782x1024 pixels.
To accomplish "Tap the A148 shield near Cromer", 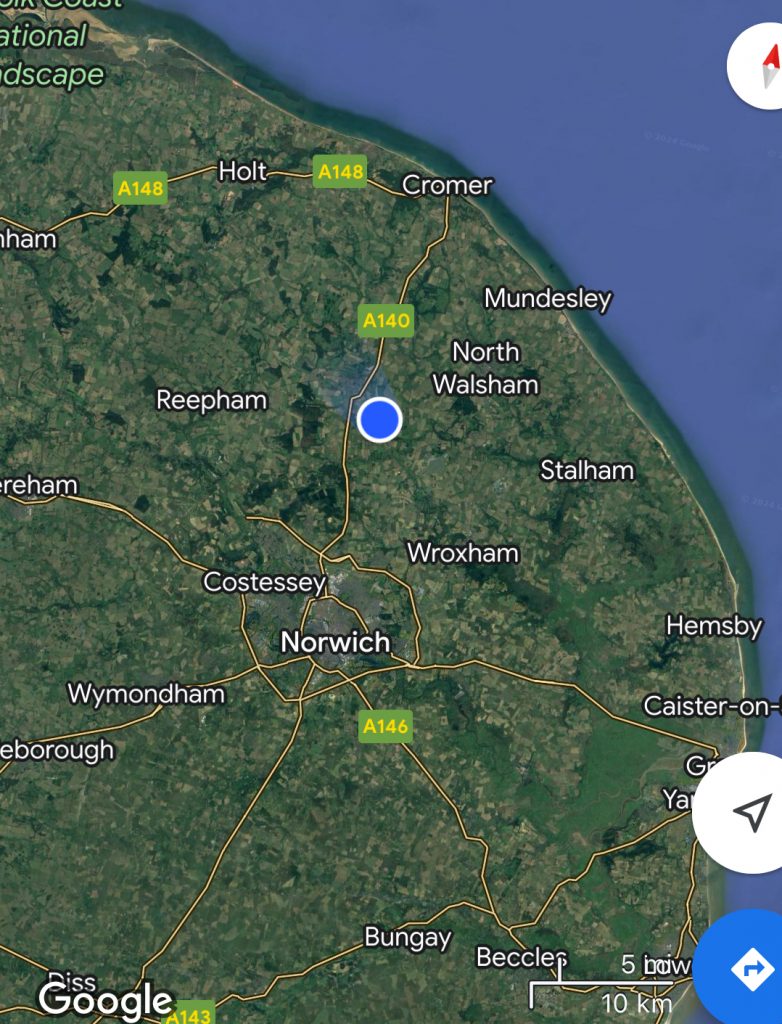I will pyautogui.click(x=340, y=172).
